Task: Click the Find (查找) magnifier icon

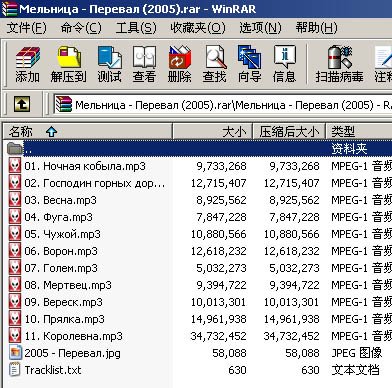Action: point(215,57)
